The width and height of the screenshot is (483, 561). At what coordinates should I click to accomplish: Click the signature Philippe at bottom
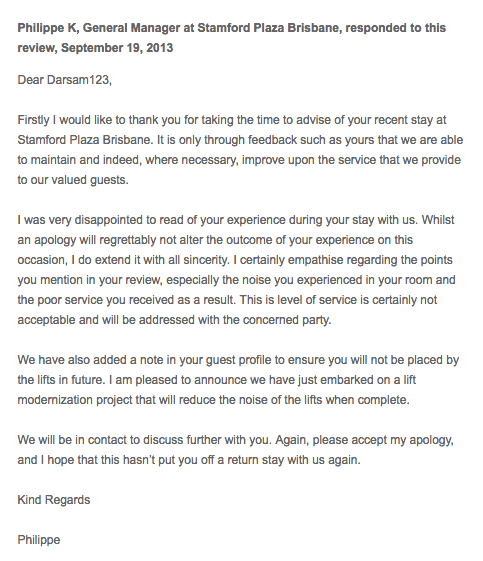pos(39,540)
